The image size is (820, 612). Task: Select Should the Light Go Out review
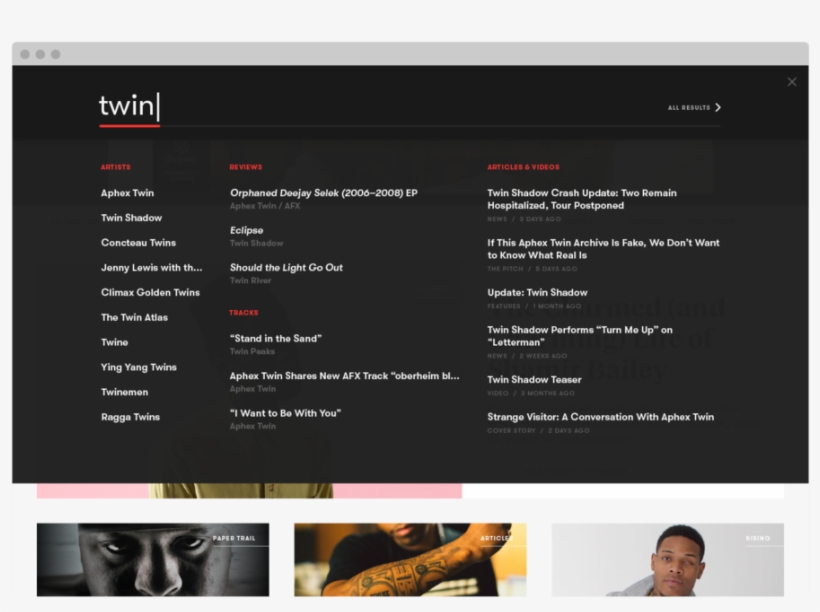click(288, 267)
